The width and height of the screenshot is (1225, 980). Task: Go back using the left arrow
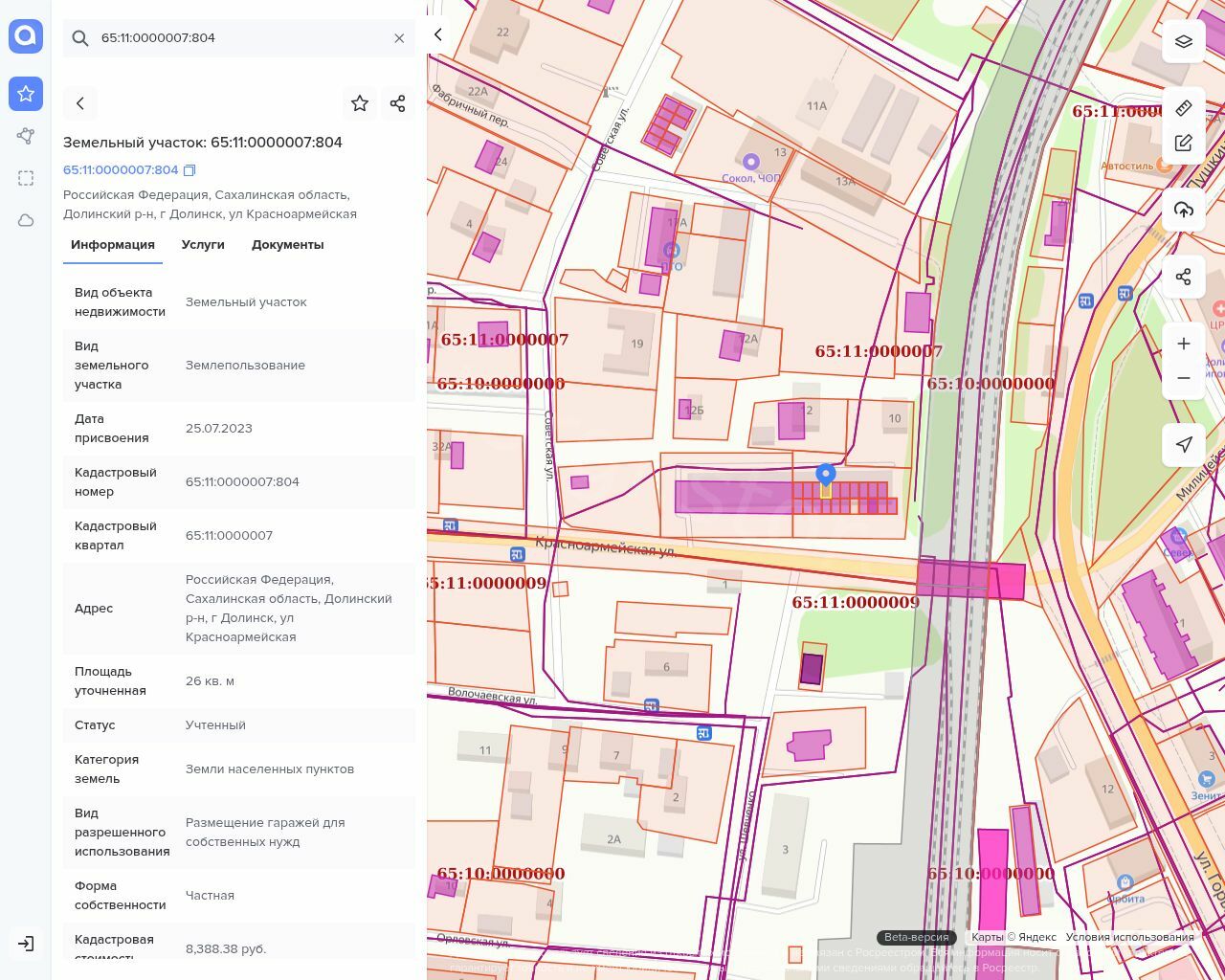[80, 103]
